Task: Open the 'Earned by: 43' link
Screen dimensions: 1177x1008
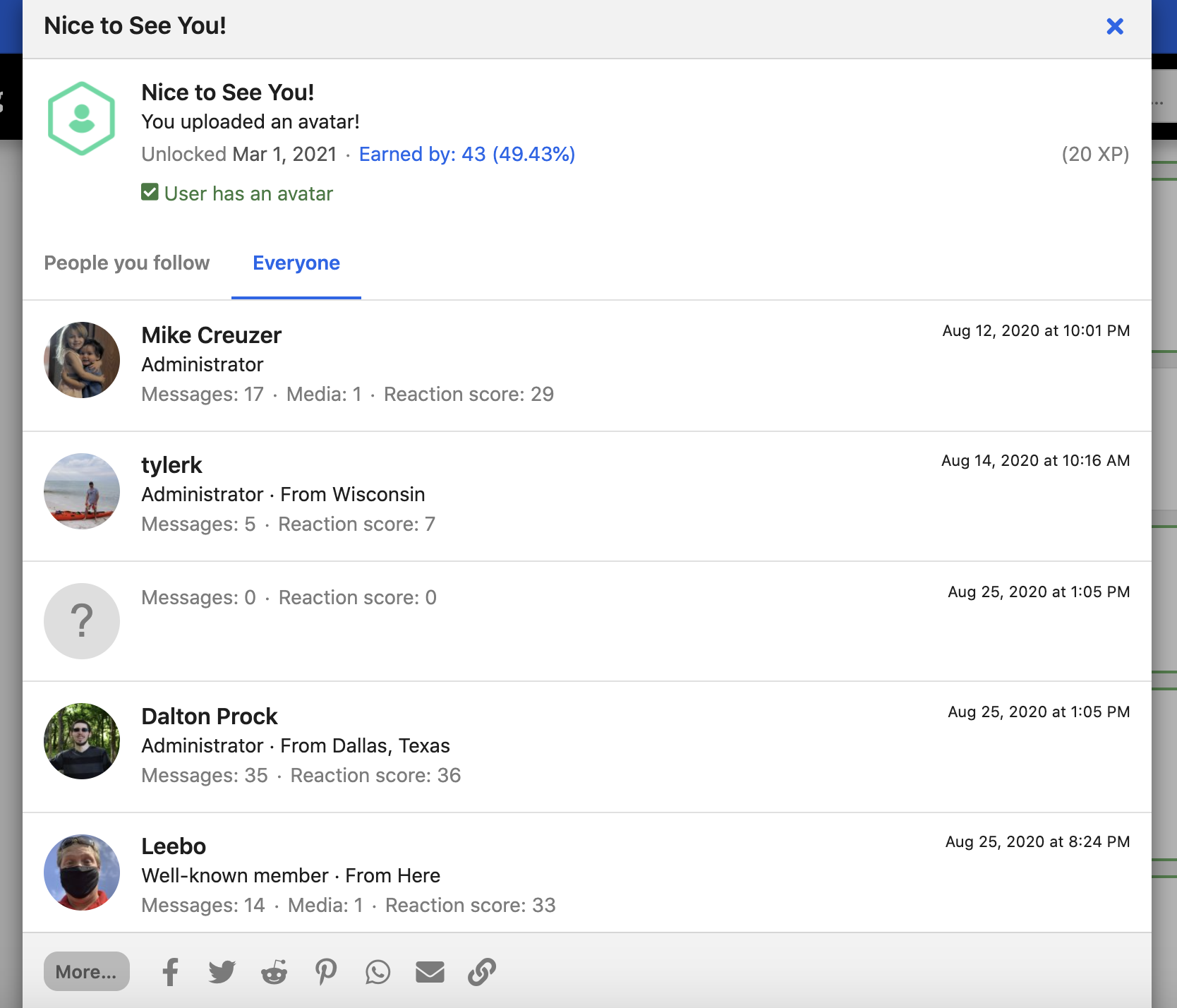Action: click(x=466, y=155)
